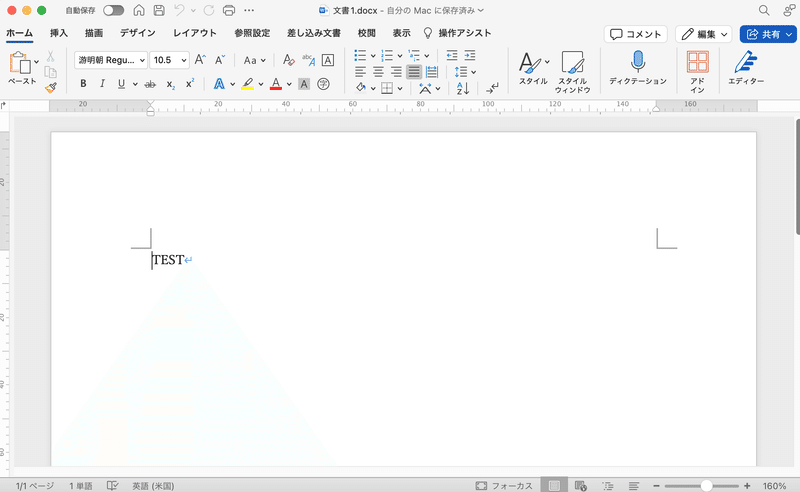Apply strikethrough to the text
The height and width of the screenshot is (492, 800).
[x=150, y=84]
